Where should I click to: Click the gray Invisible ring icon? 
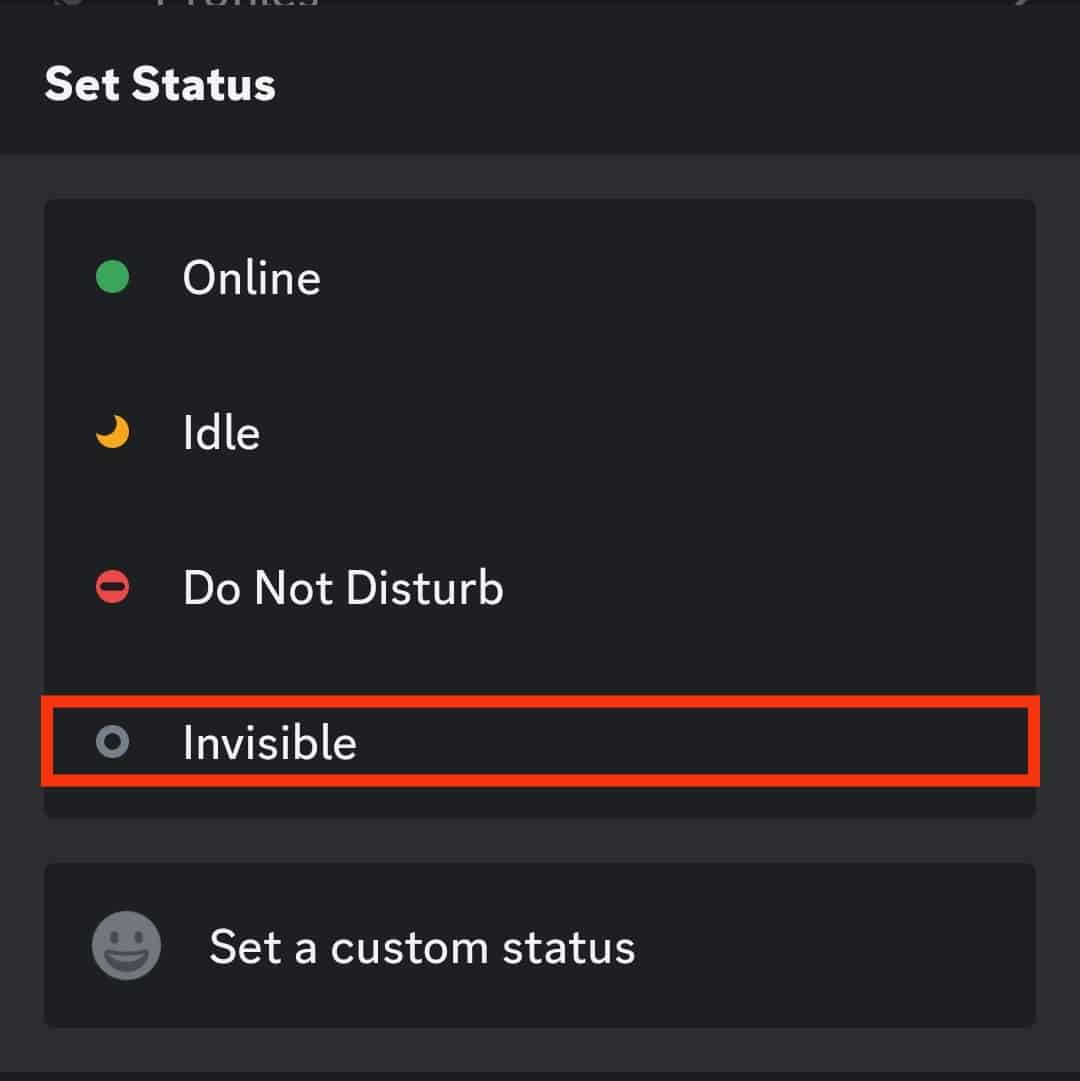tap(112, 742)
